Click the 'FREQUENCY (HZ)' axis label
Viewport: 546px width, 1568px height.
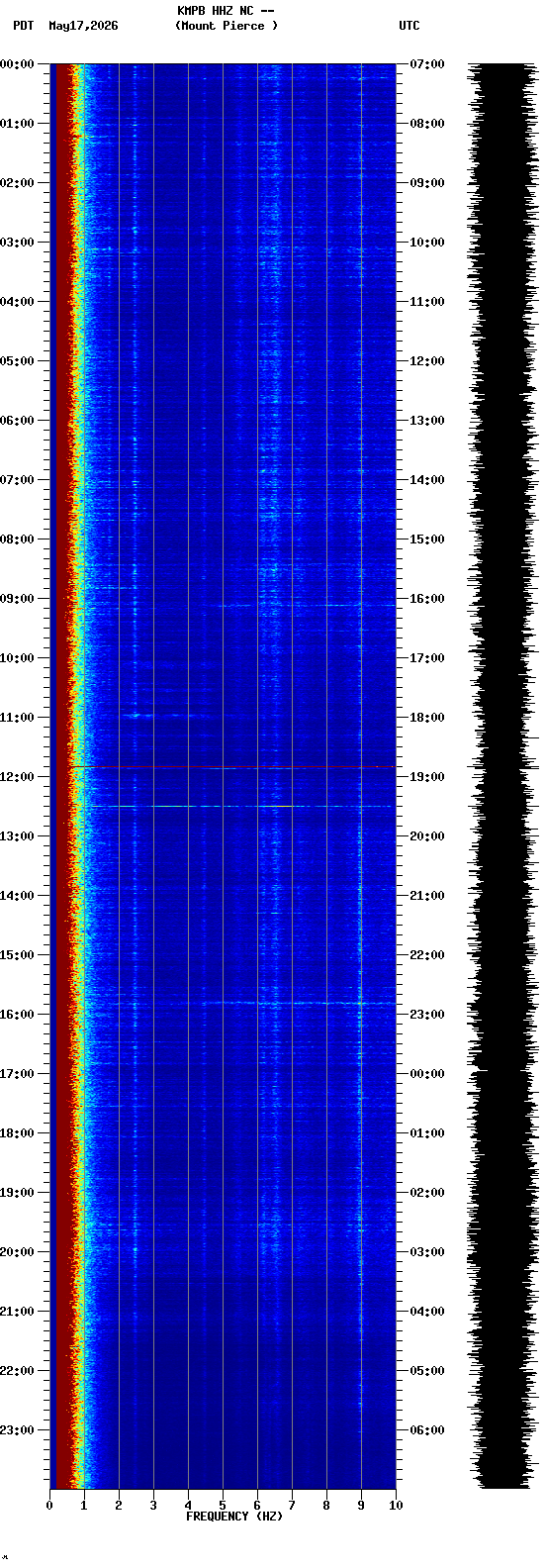tap(234, 1517)
